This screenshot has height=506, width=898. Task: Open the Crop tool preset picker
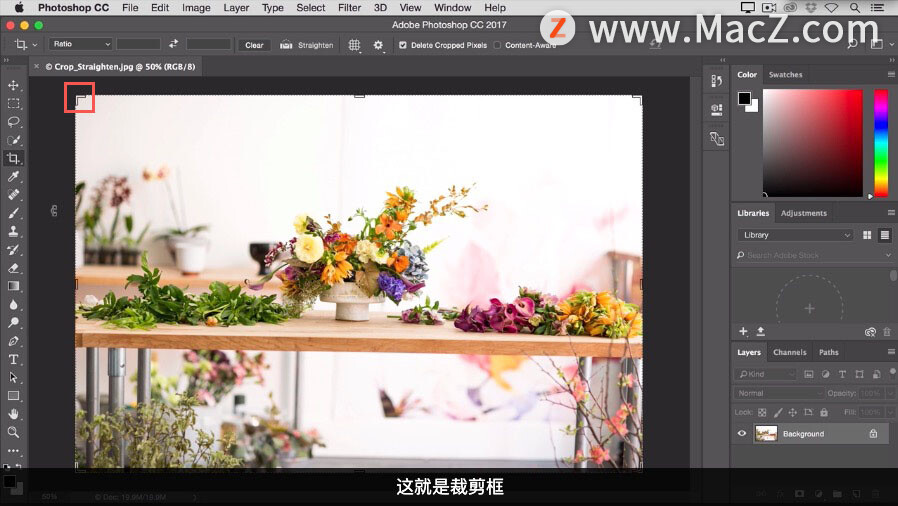26,45
